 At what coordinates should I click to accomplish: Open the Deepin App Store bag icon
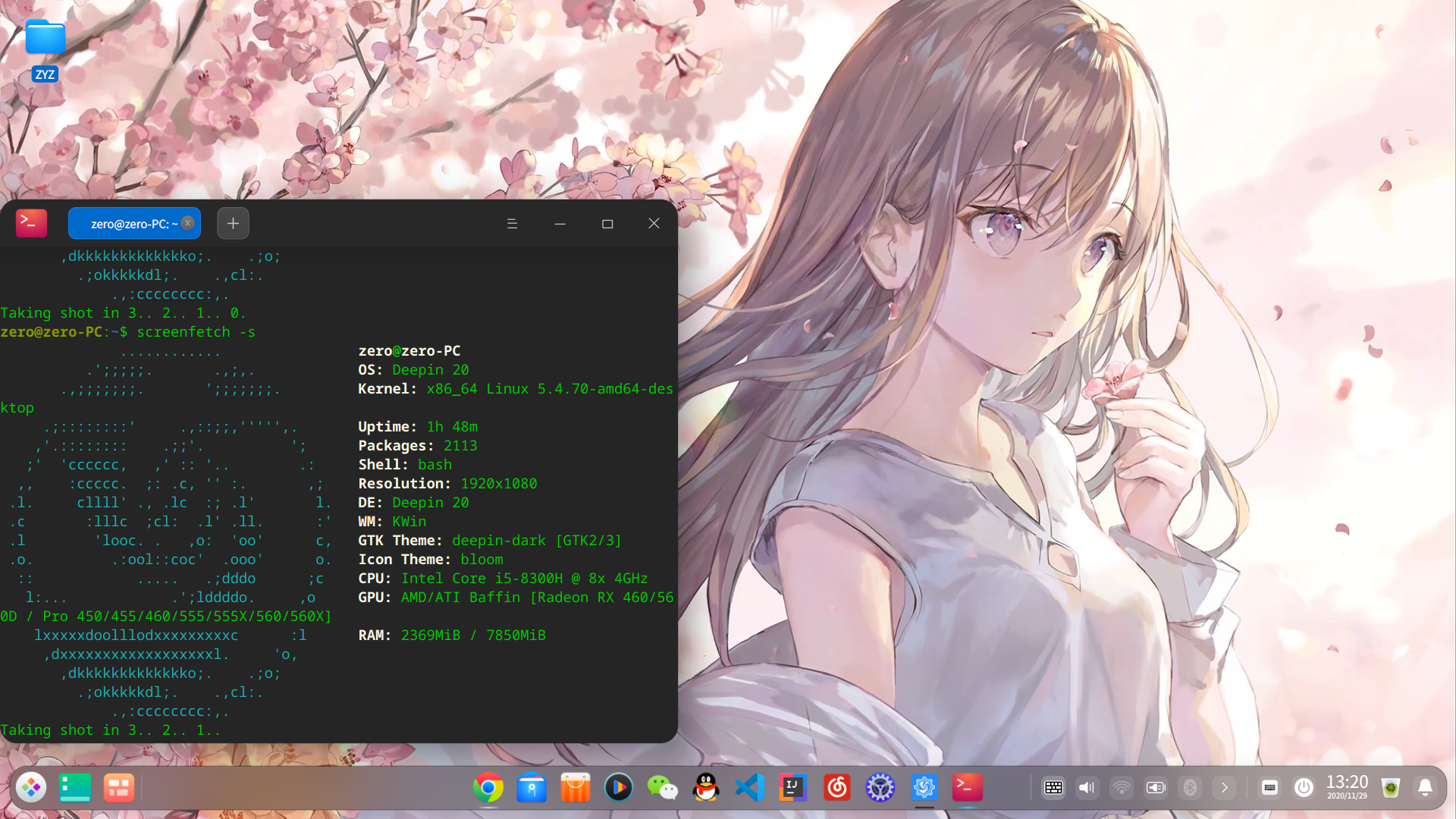click(x=575, y=788)
